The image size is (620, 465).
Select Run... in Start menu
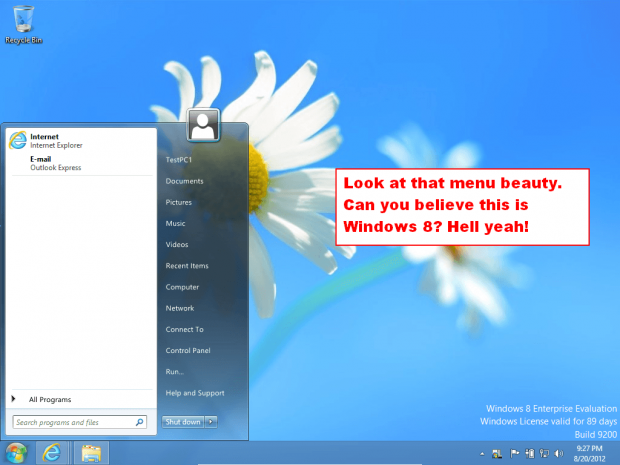coord(175,372)
